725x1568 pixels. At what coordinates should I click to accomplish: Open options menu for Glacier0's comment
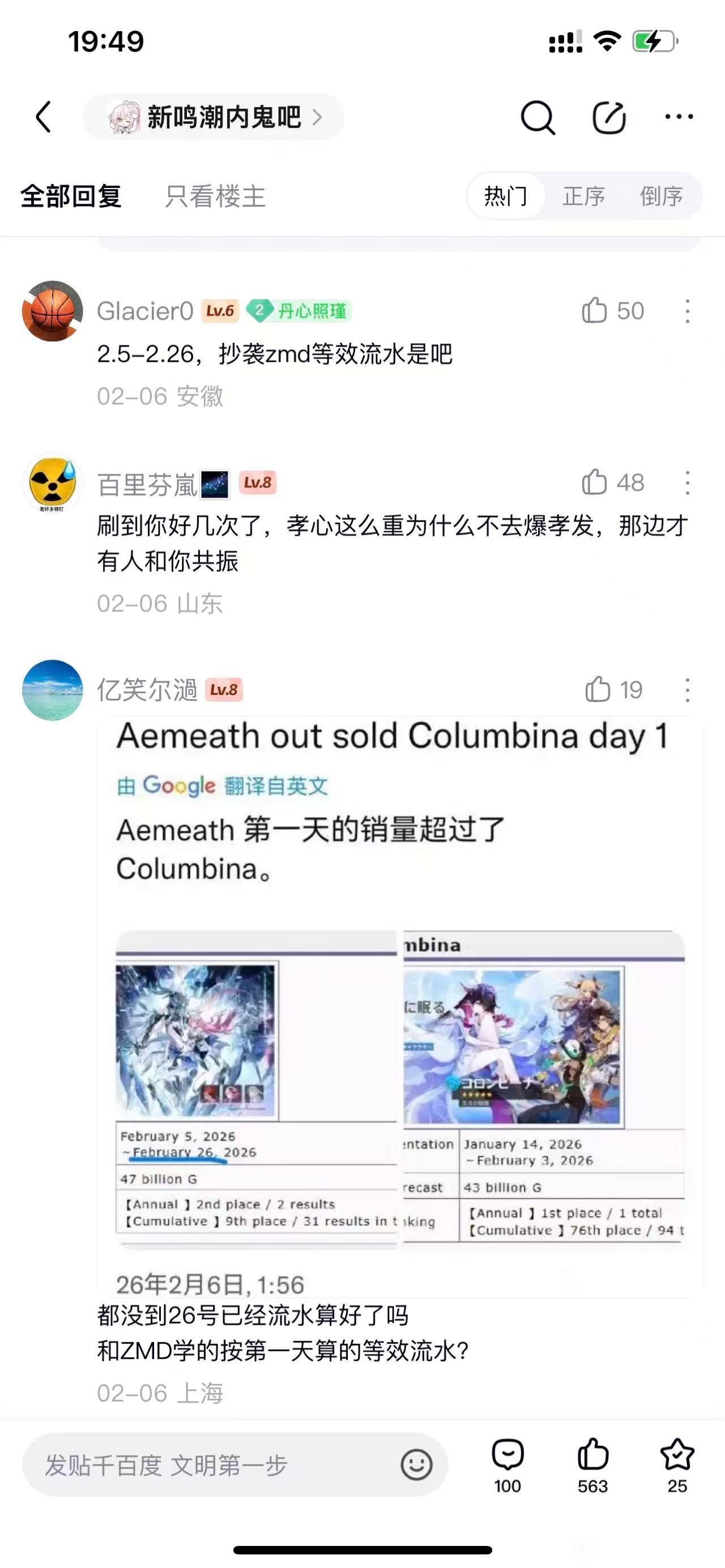pos(687,311)
